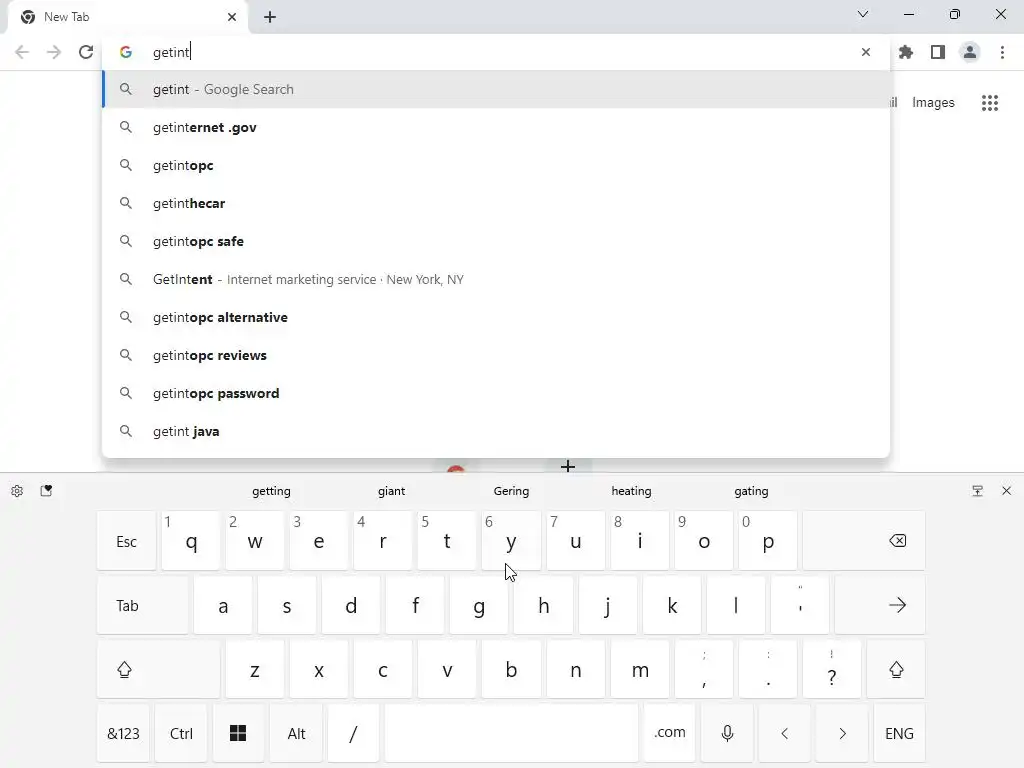This screenshot has height=768, width=1024.
Task: Tap the apostrophe key
Action: pyautogui.click(x=800, y=605)
